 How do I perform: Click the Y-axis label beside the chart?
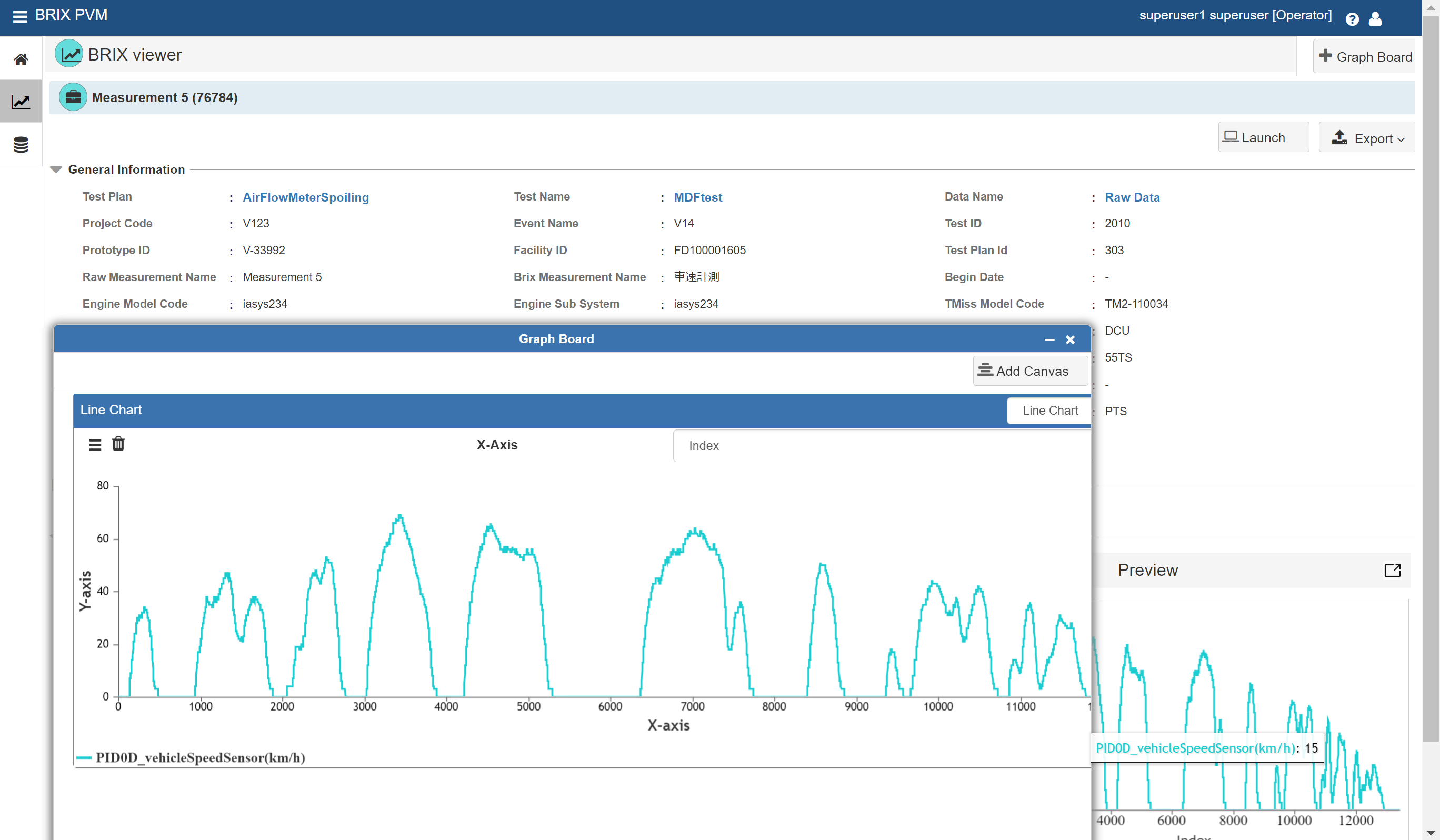point(85,591)
